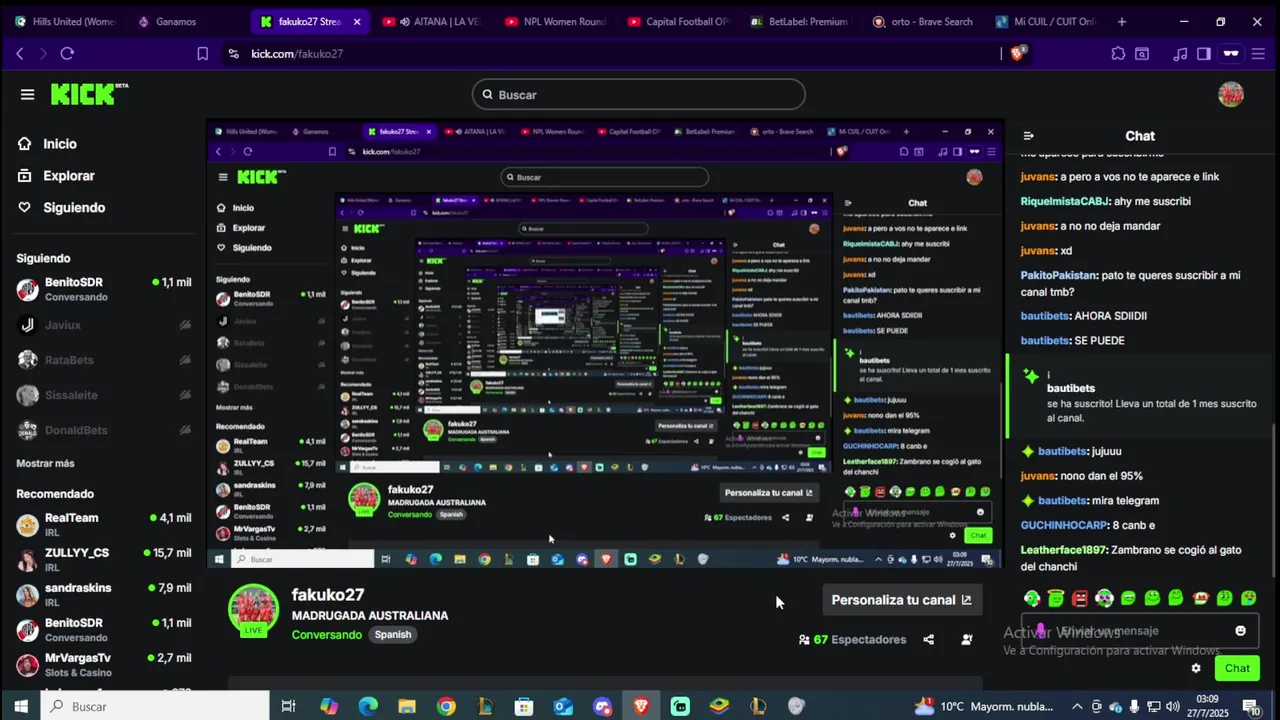Open ZULLYY_CS recommended channel
The width and height of the screenshot is (1280, 720).
pyautogui.click(x=104, y=560)
